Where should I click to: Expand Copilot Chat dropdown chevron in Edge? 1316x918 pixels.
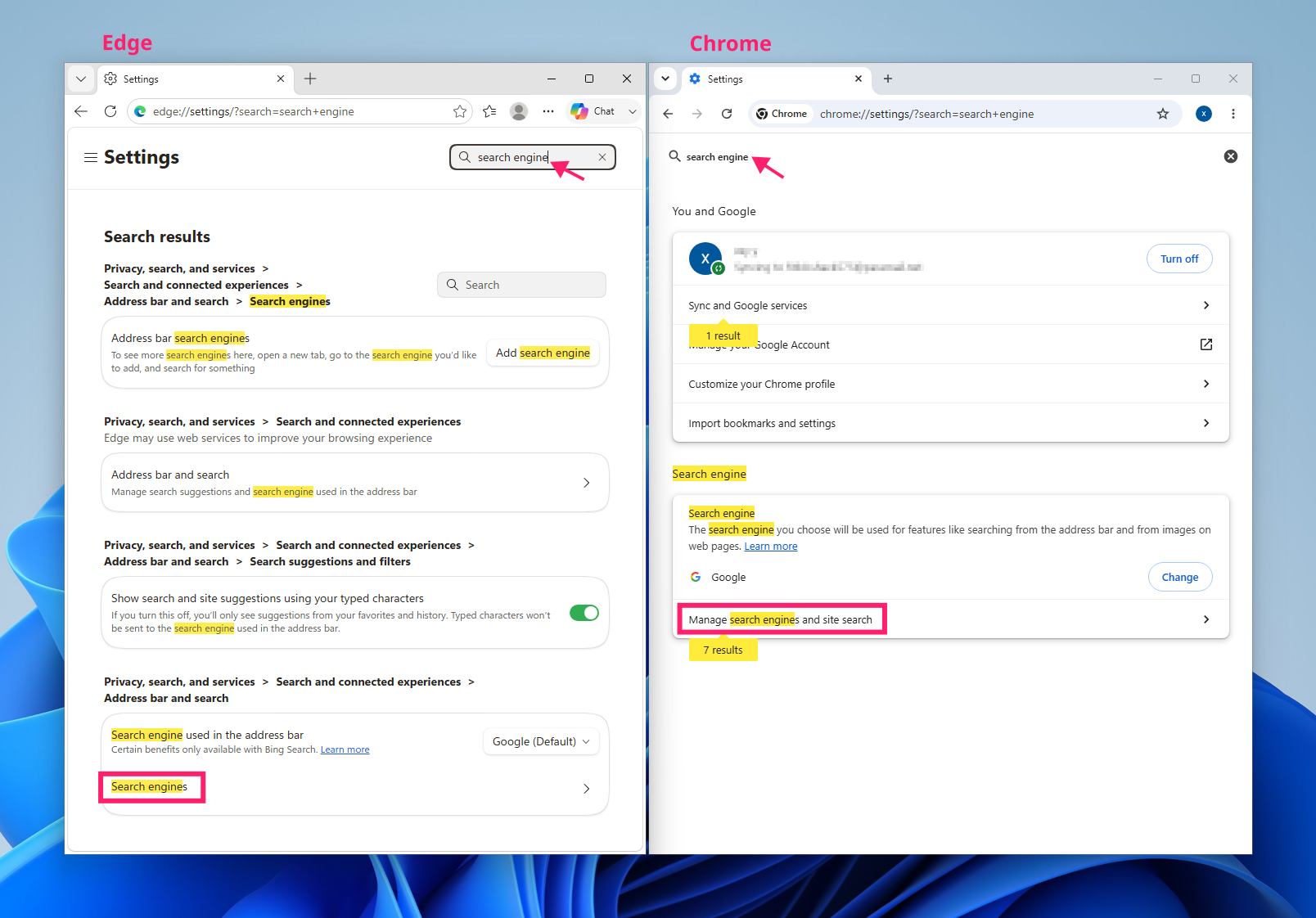coord(632,111)
